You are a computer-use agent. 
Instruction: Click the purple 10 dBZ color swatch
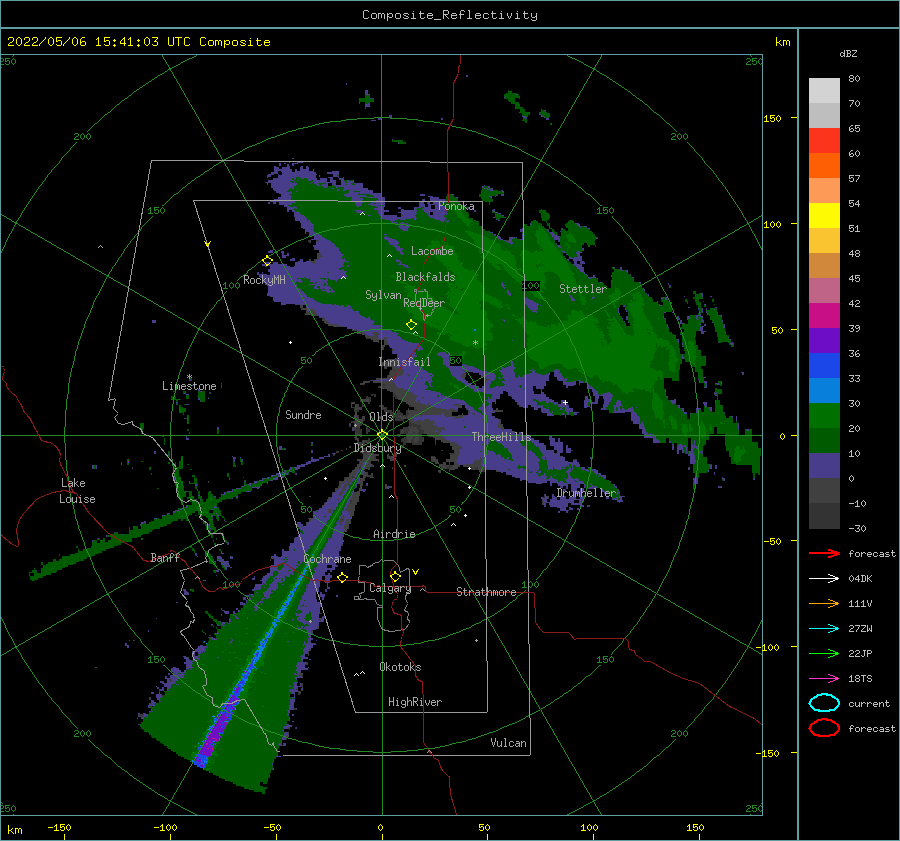(824, 465)
